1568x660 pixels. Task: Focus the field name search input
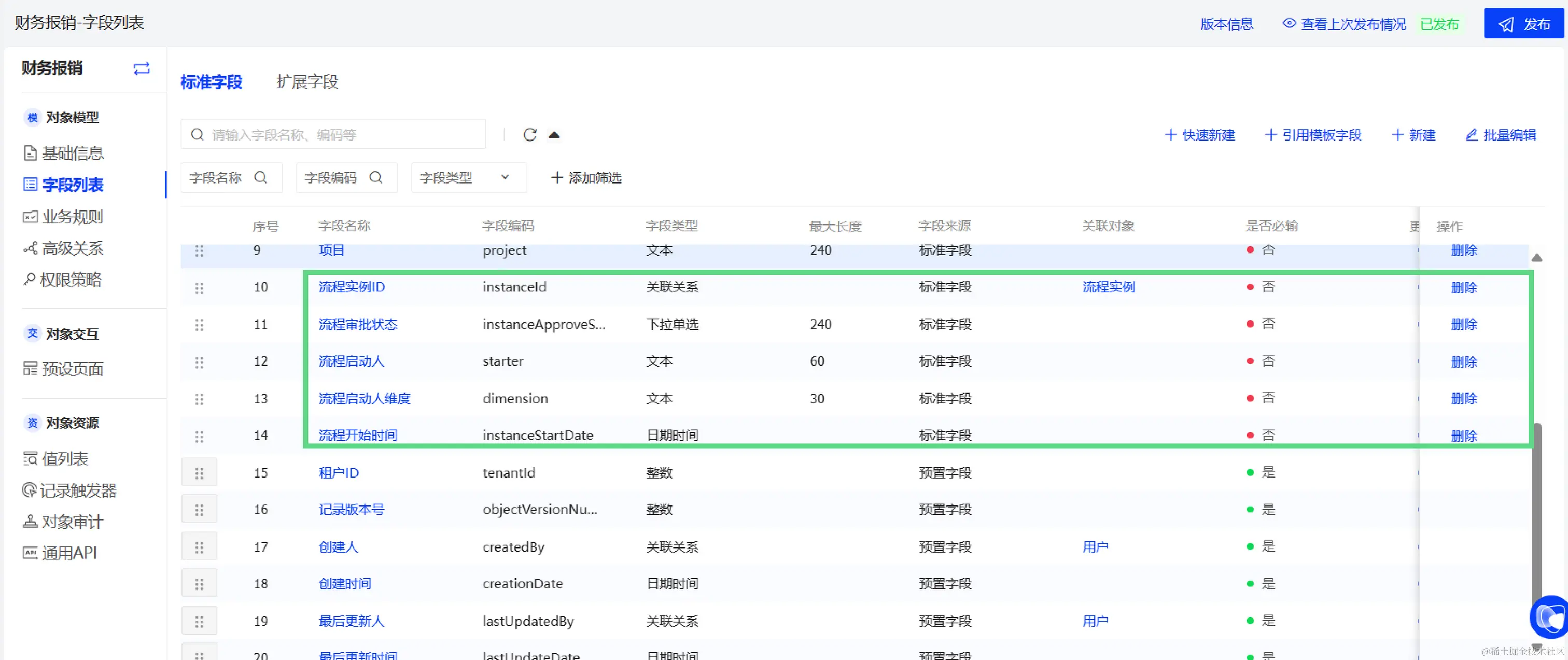pos(341,135)
